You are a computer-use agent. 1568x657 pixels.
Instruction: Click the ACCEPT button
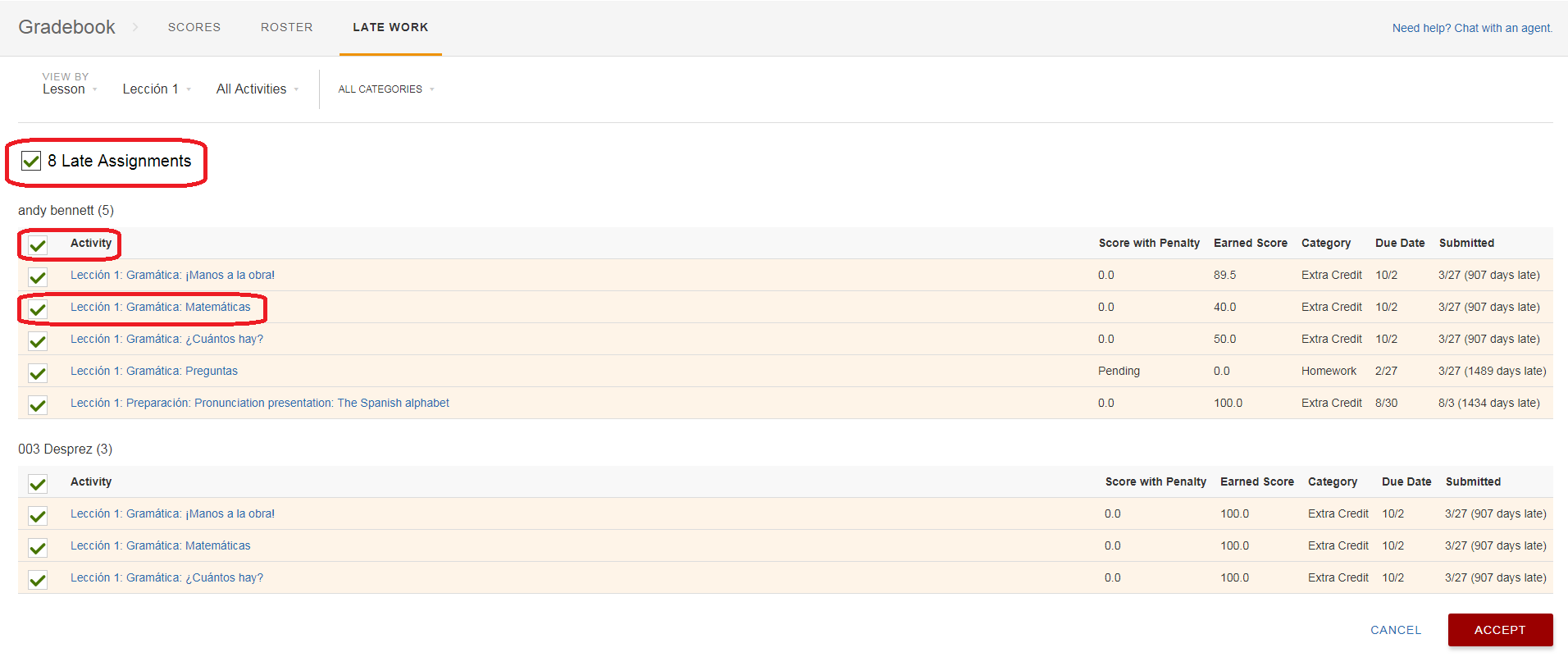(1500, 630)
